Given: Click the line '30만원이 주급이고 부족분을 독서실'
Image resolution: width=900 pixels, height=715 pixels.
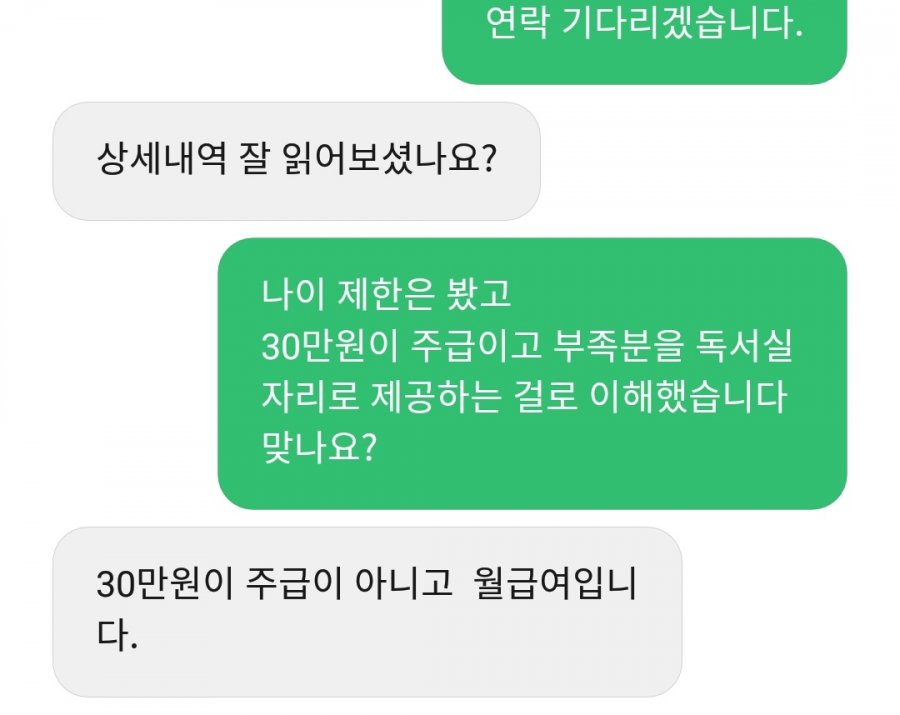Looking at the screenshot, I should pos(527,346).
